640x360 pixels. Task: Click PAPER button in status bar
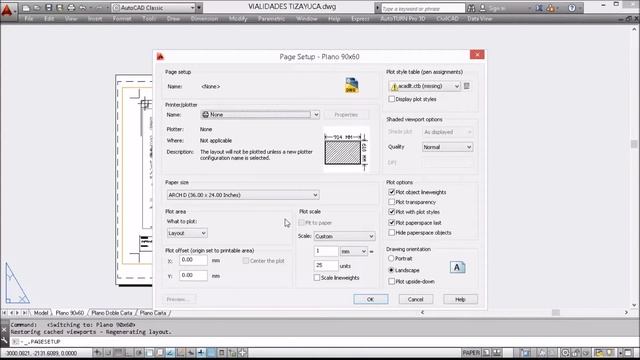471,353
